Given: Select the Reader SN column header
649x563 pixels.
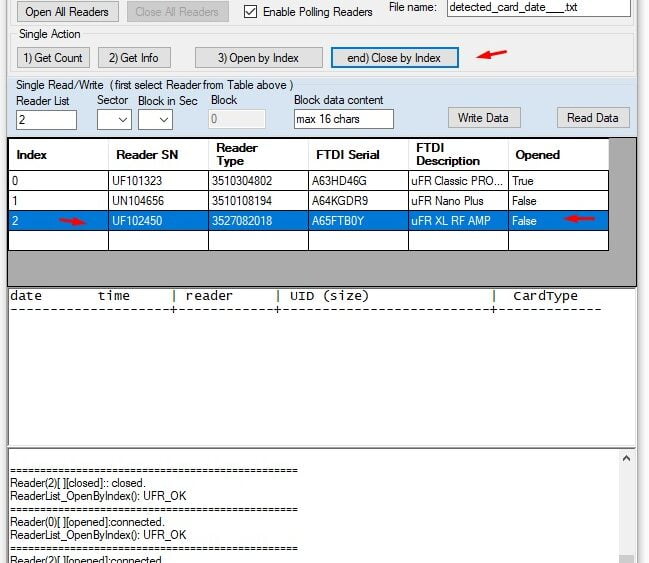Looking at the screenshot, I should 159,154.
